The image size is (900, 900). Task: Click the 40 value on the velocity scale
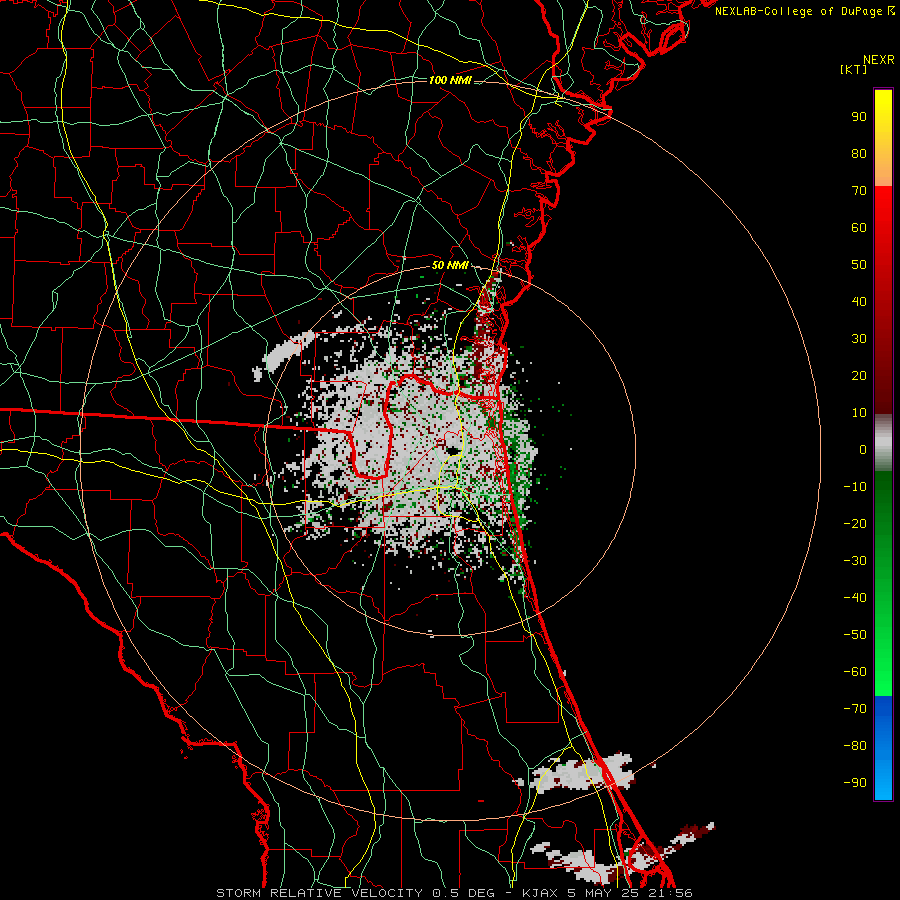click(x=859, y=302)
